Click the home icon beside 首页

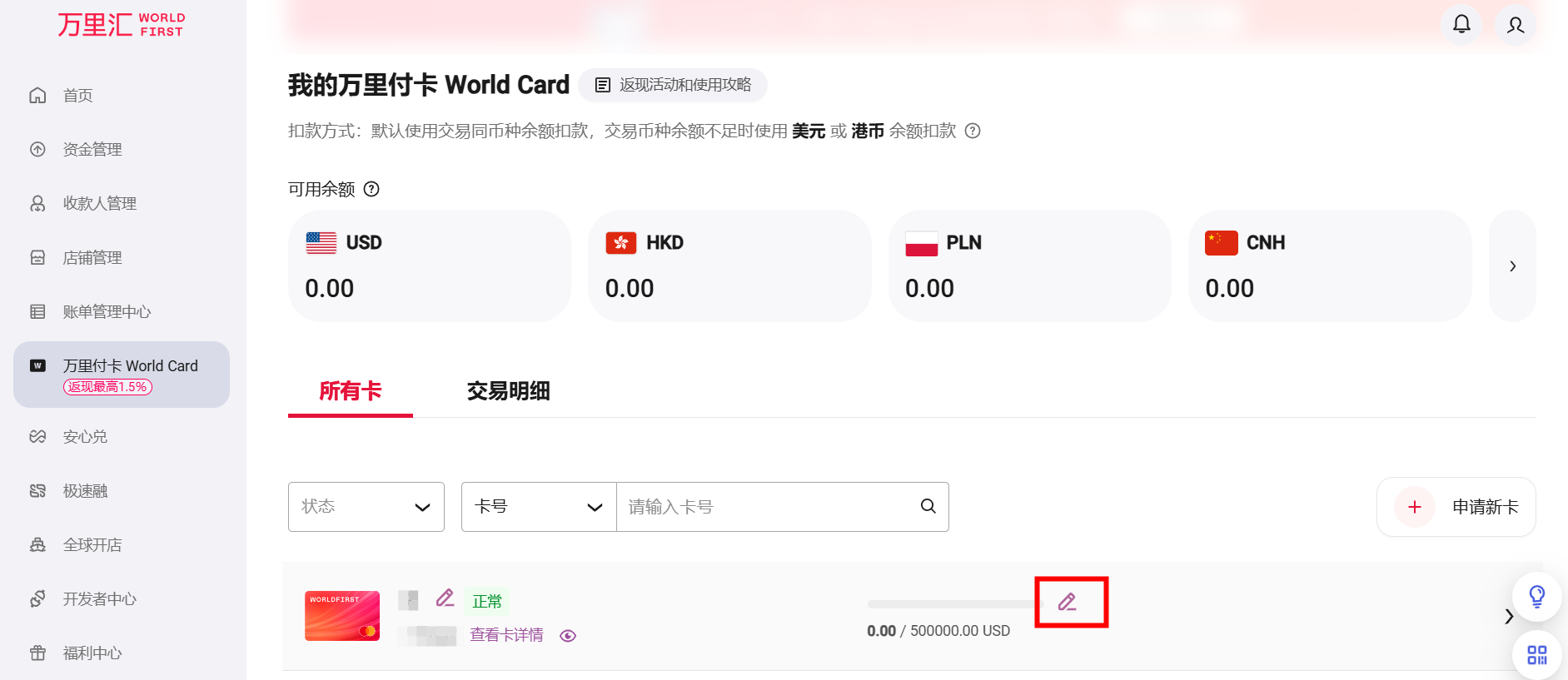click(37, 95)
